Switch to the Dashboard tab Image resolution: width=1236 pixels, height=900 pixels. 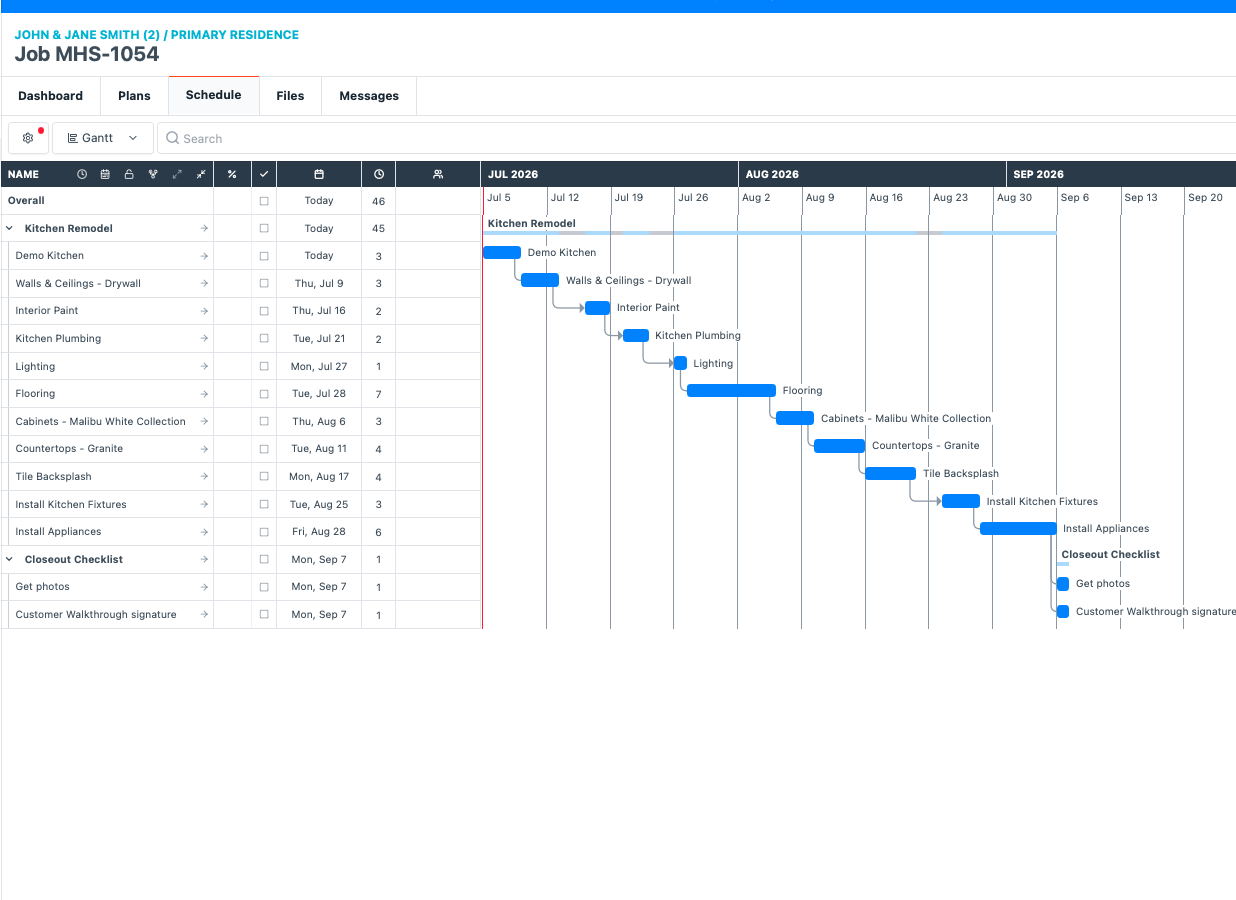click(x=50, y=96)
